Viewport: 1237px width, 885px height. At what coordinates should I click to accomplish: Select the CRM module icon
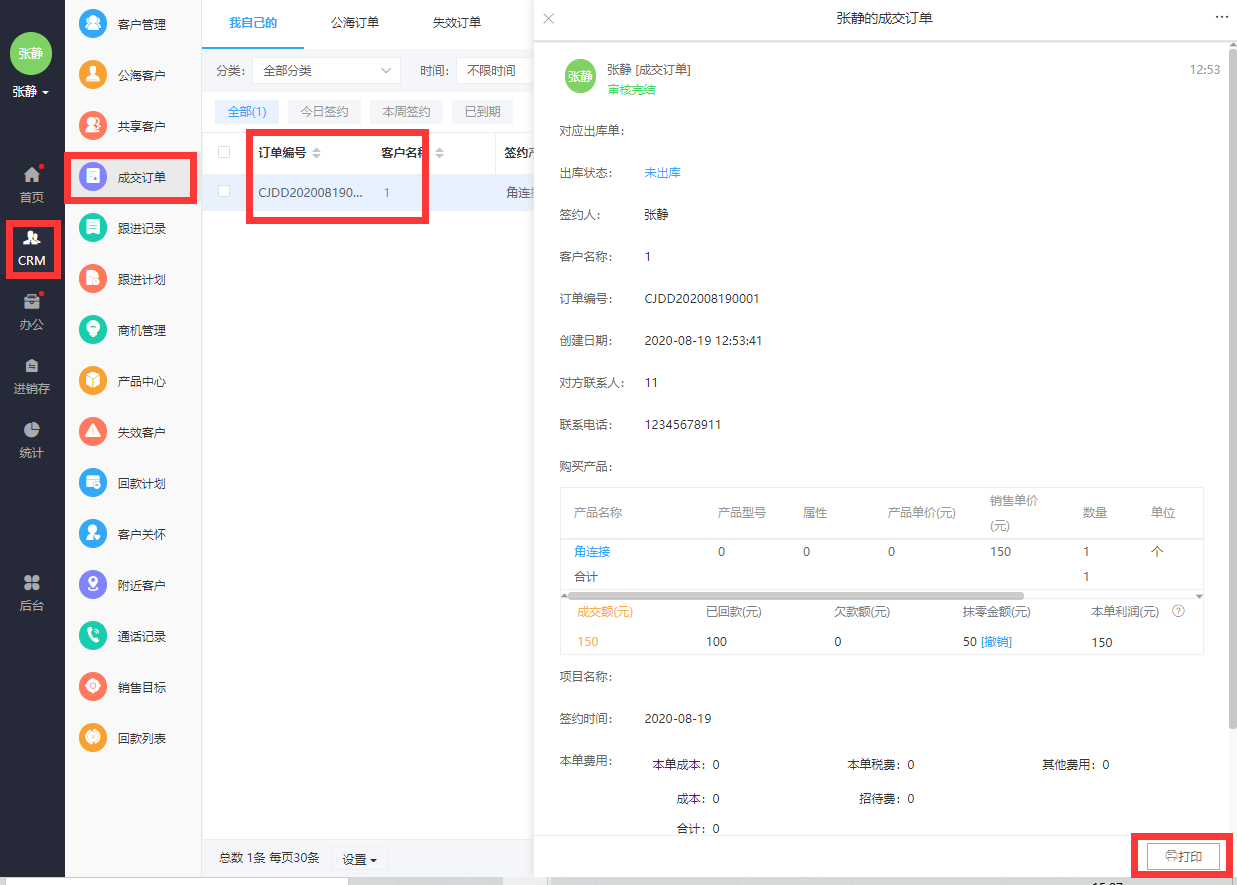tap(32, 238)
